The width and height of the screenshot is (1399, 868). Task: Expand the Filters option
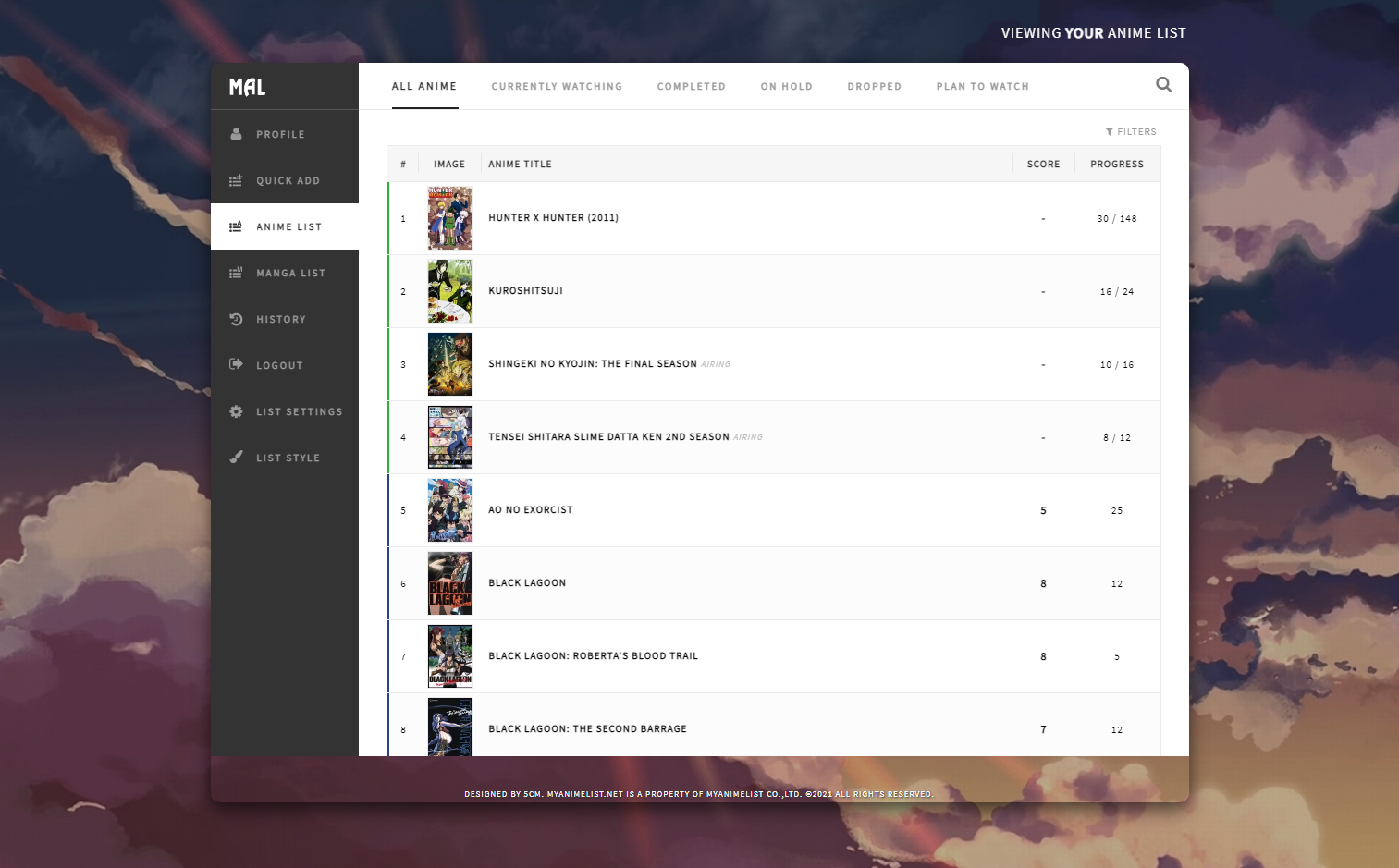point(1131,132)
